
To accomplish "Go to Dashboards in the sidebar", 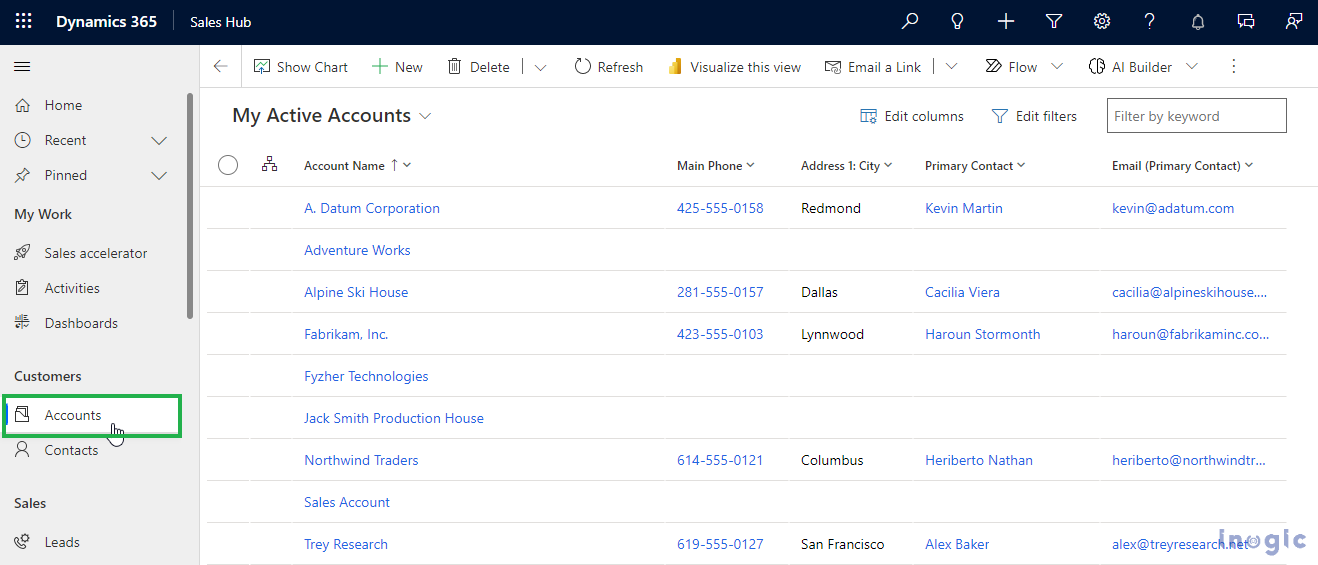I will coord(80,323).
